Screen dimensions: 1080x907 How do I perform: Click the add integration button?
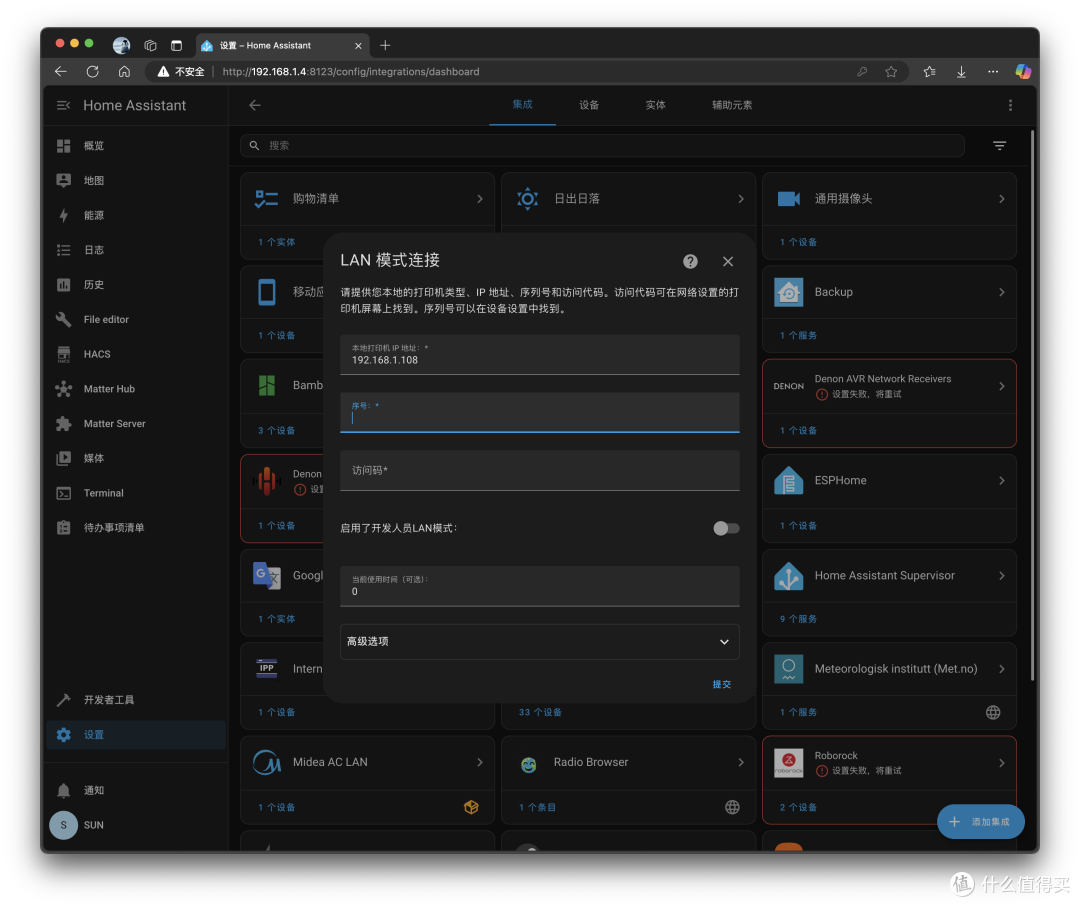coord(980,822)
